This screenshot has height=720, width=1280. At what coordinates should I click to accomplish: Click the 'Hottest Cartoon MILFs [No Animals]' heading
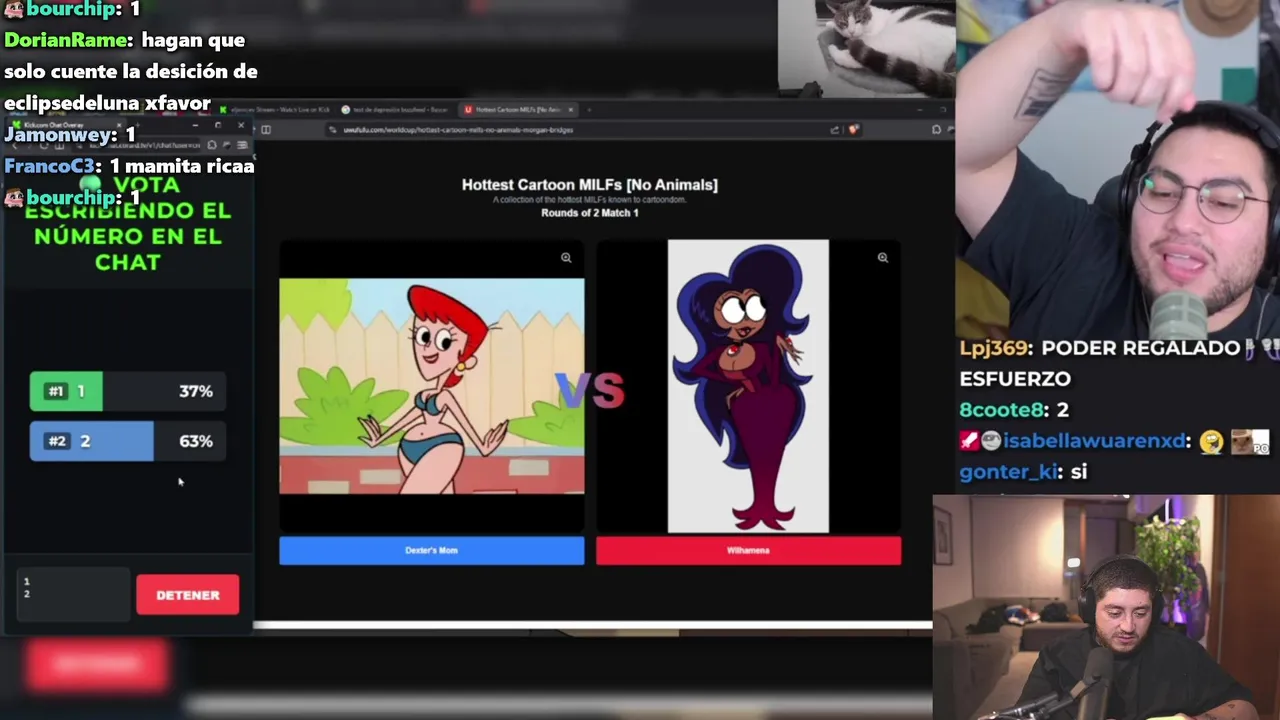click(590, 184)
